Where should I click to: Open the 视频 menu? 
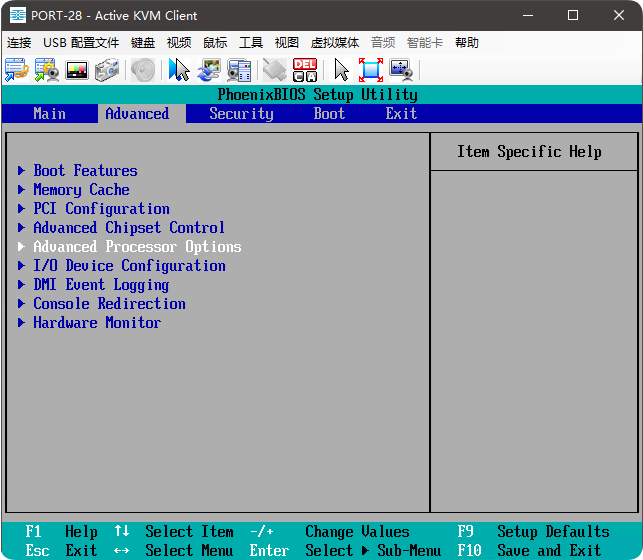point(179,43)
